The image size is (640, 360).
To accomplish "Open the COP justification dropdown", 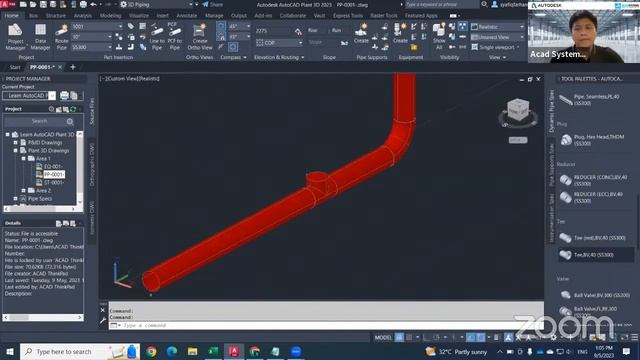I will [280, 43].
